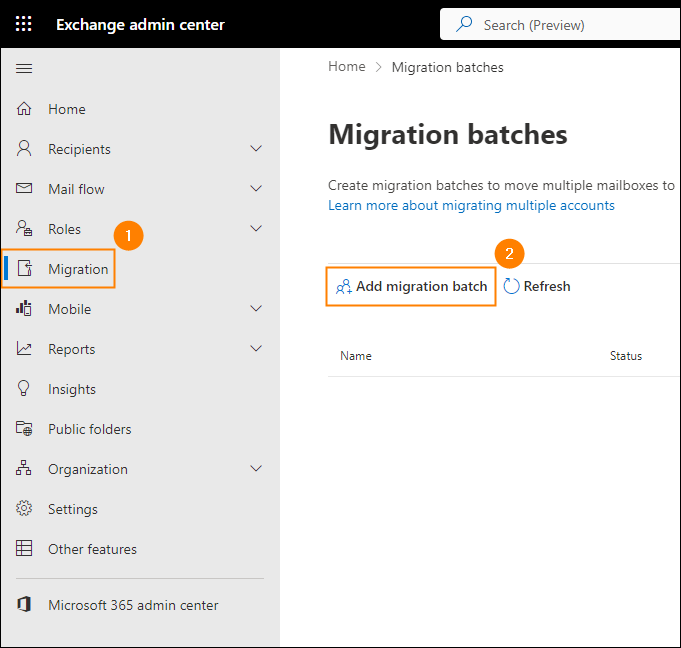681x648 pixels.
Task: Open Home in the left navigation
Action: pos(67,109)
